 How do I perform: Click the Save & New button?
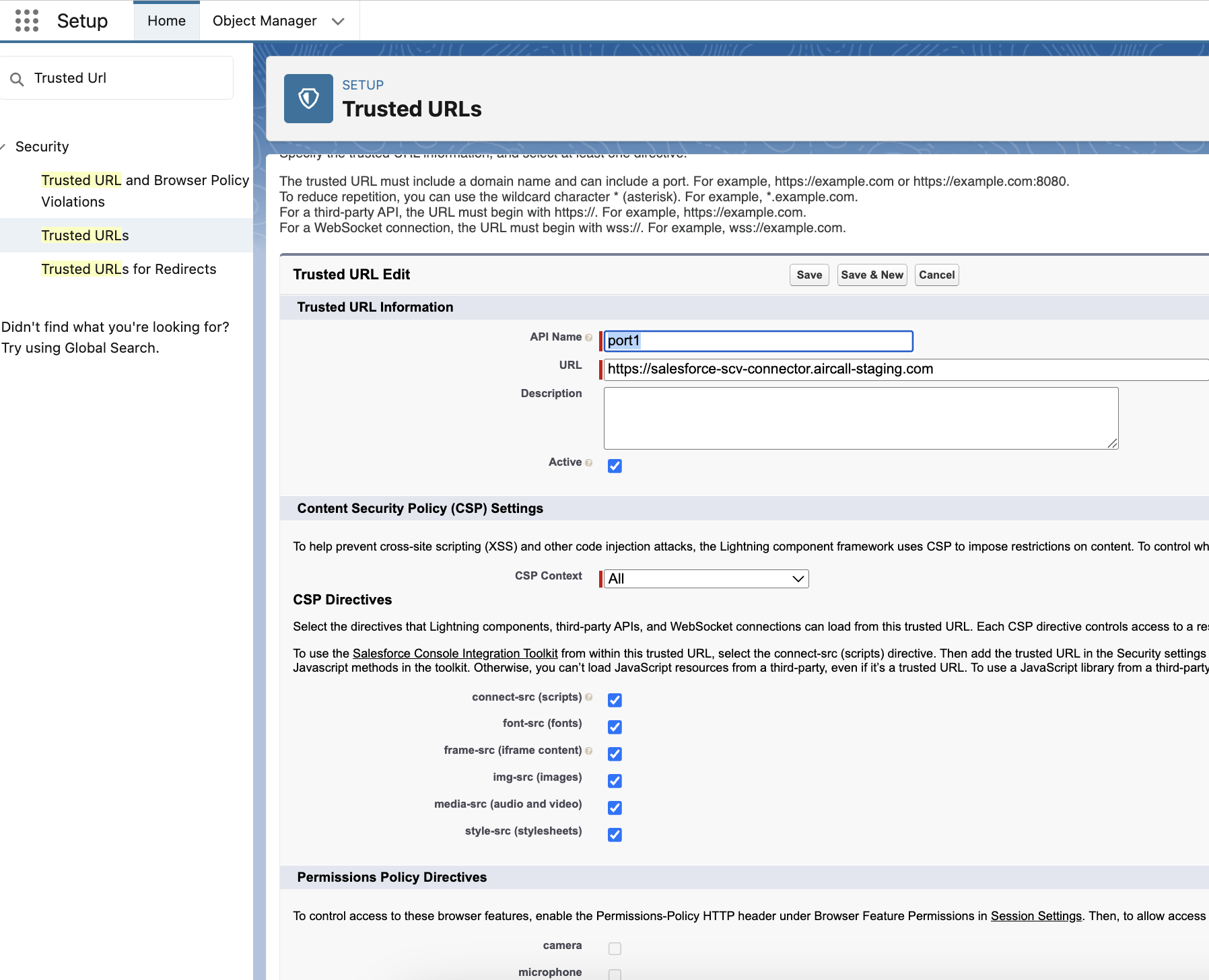872,275
